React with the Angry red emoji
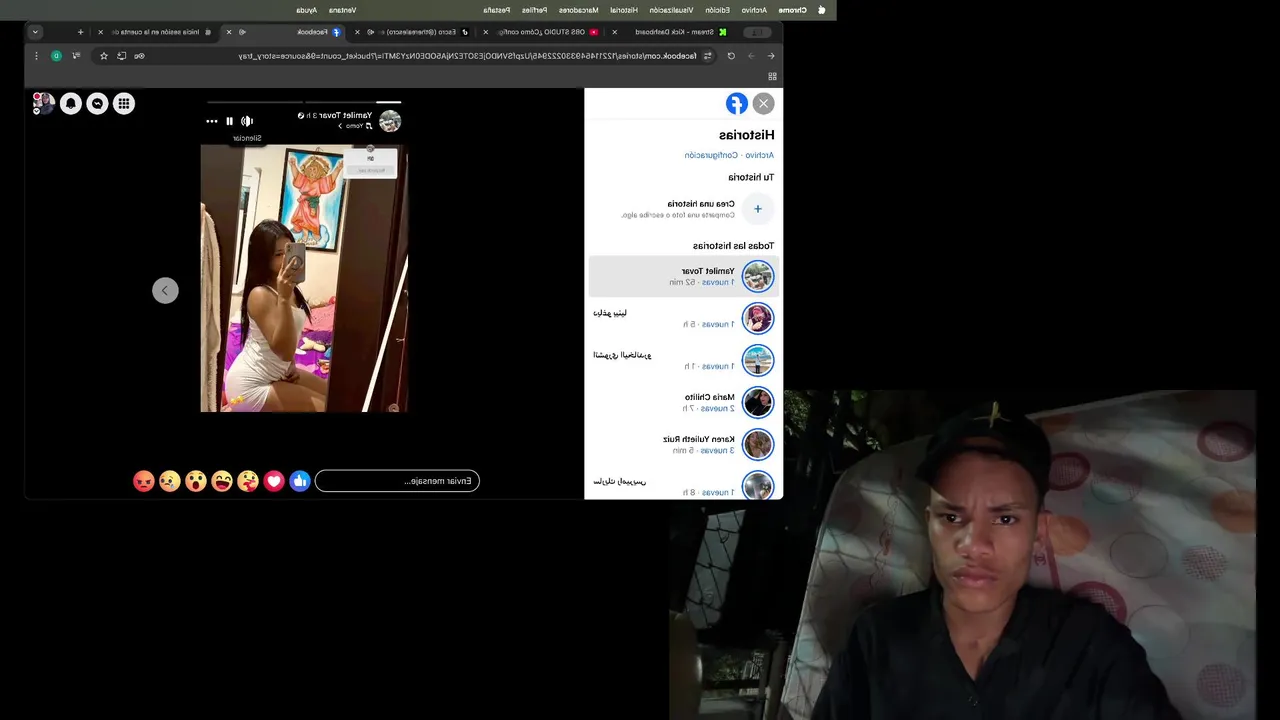 [x=144, y=481]
